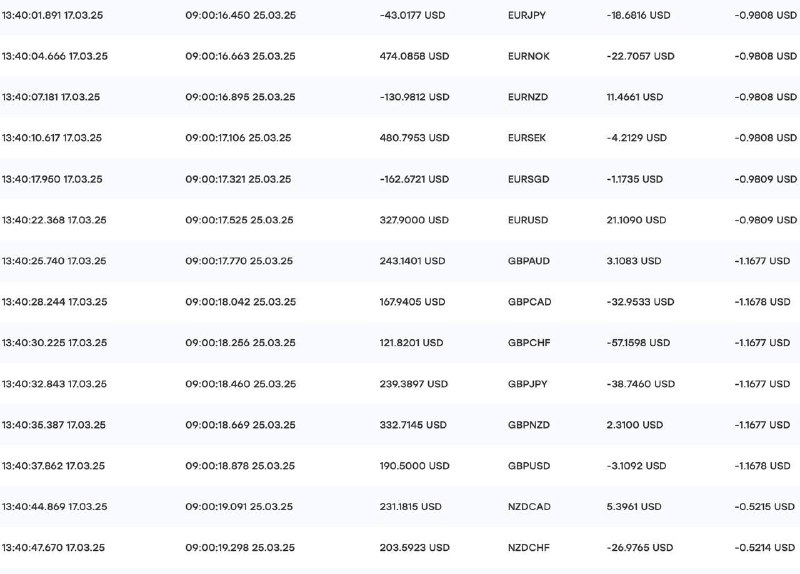Select the -162.6721 USD value
This screenshot has width=800, height=574.
click(x=414, y=179)
